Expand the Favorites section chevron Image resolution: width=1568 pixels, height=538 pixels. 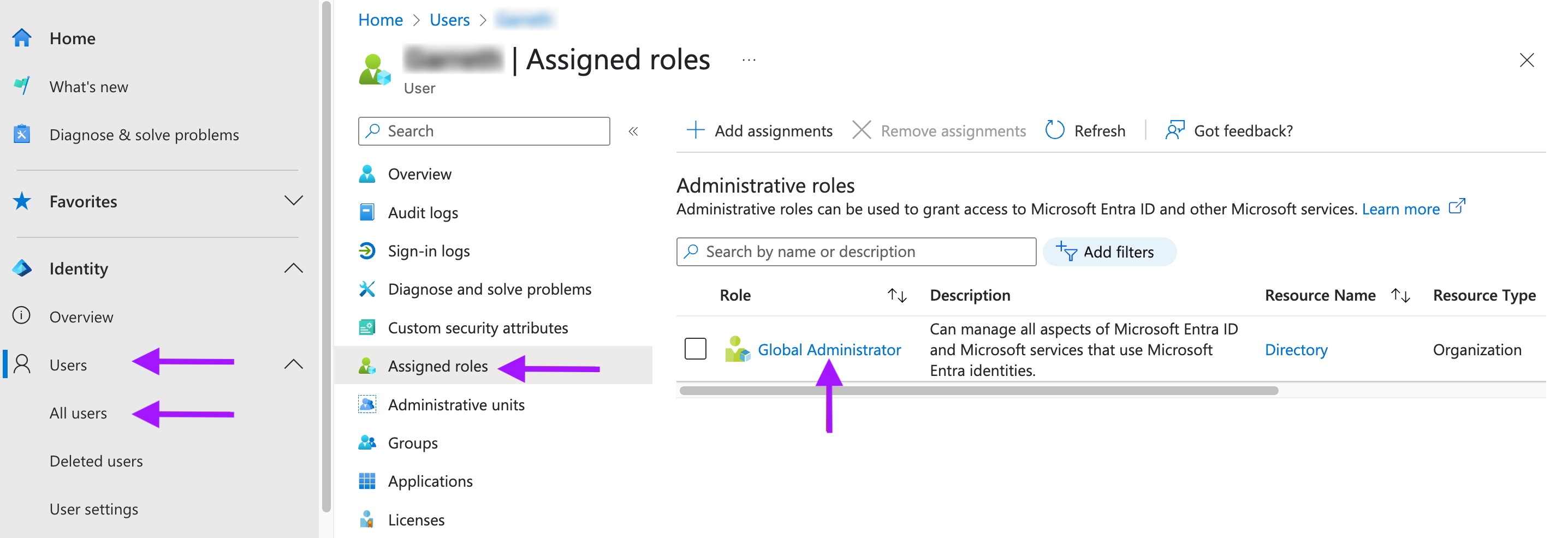[x=293, y=201]
